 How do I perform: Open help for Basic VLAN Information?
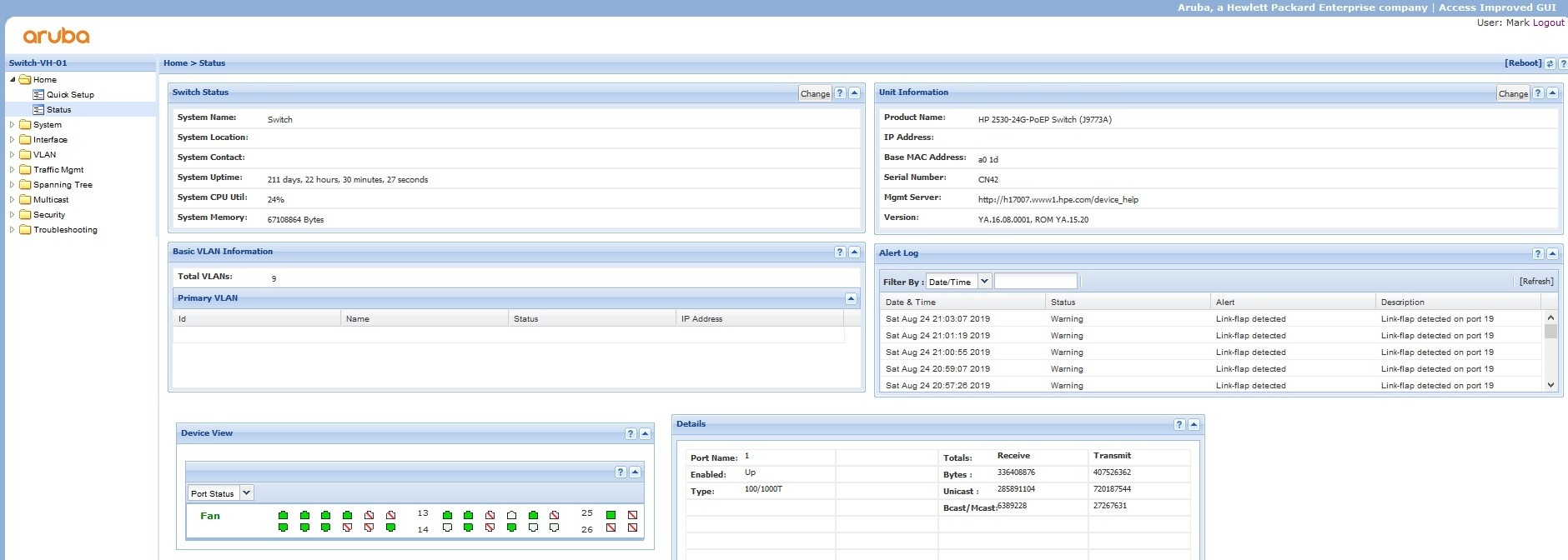[x=840, y=252]
